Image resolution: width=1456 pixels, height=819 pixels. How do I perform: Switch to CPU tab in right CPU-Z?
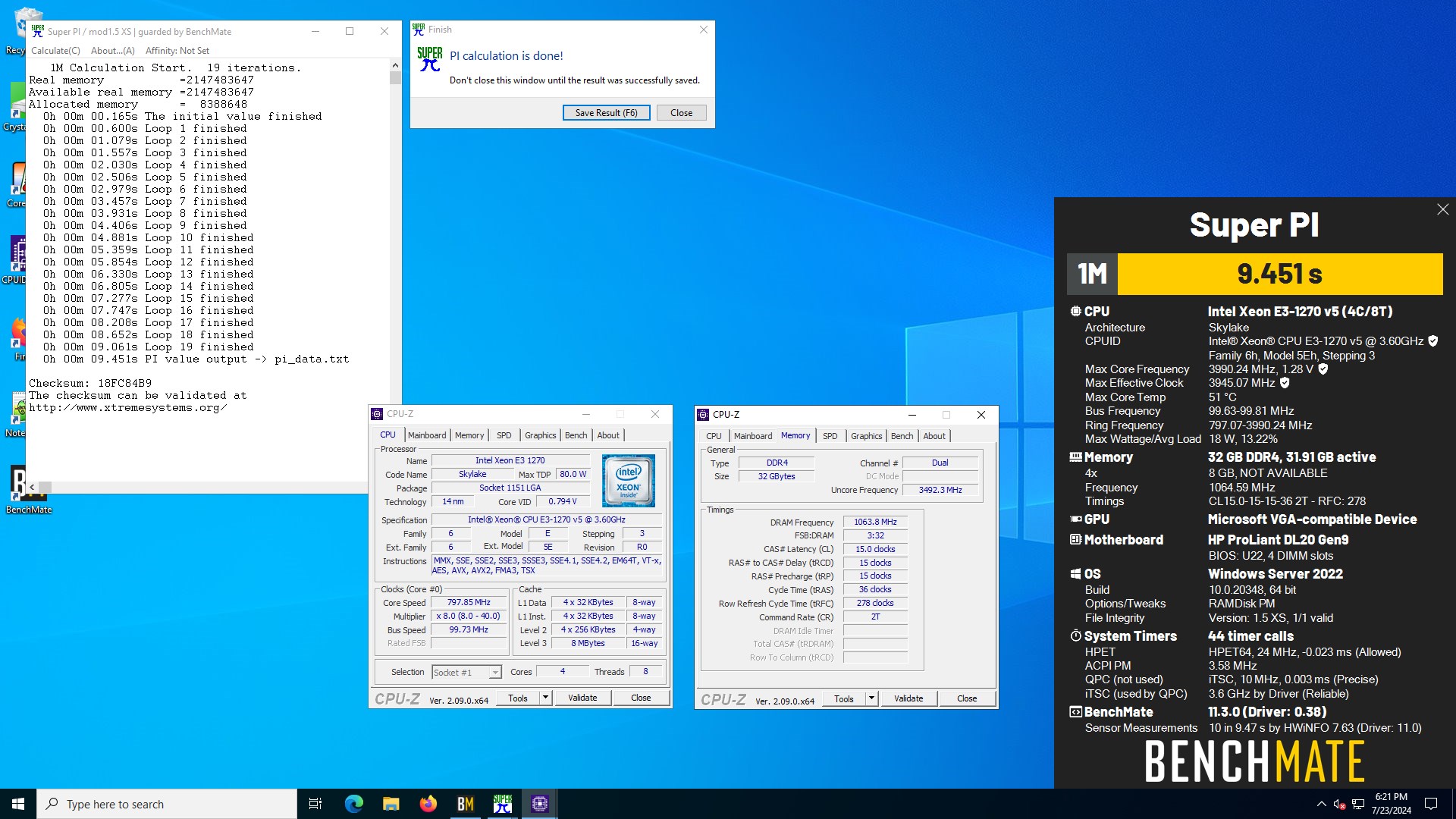coord(714,435)
